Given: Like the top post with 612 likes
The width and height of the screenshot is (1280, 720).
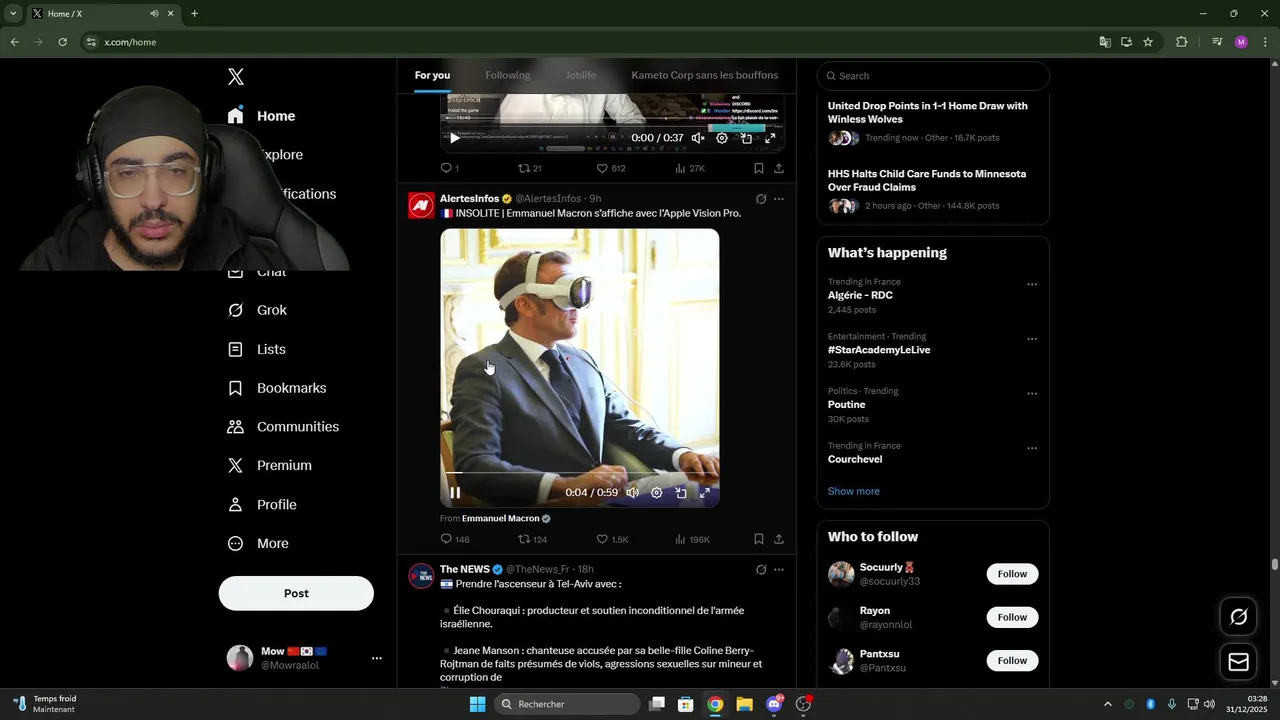Looking at the screenshot, I should pyautogui.click(x=611, y=168).
